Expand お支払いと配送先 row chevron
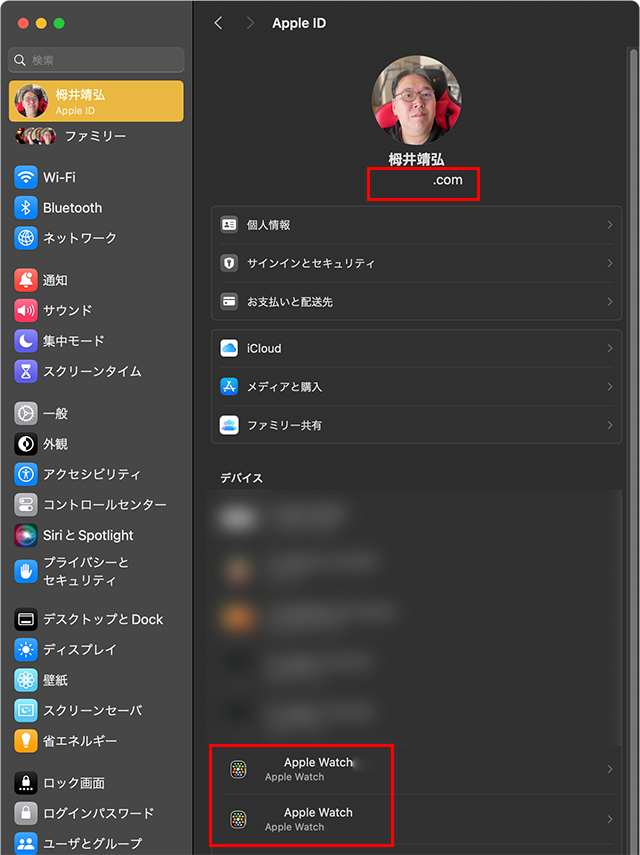 pos(609,302)
